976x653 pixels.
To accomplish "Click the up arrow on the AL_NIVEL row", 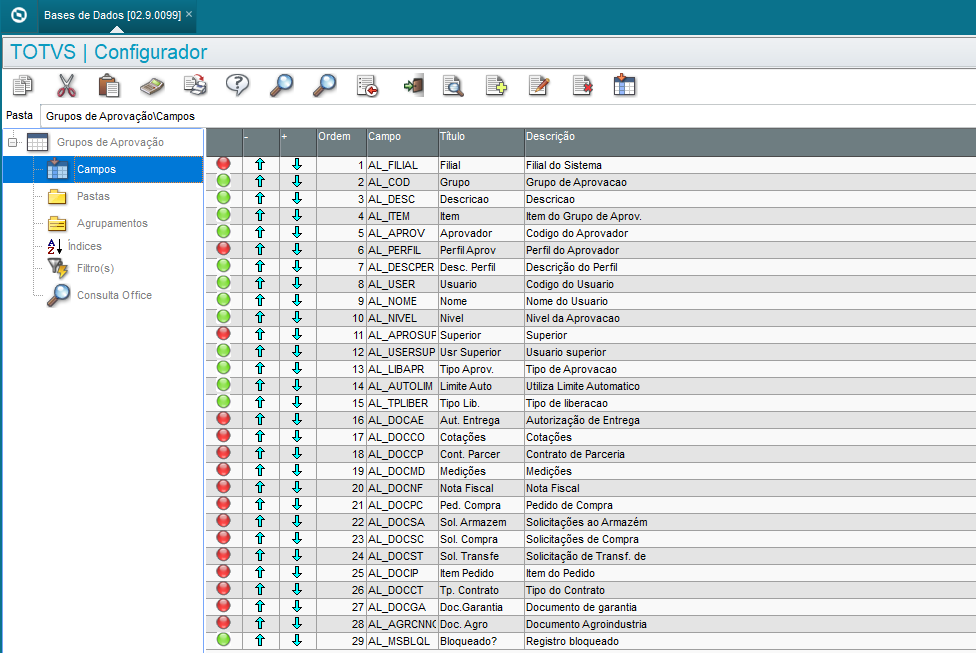I will click(260, 317).
